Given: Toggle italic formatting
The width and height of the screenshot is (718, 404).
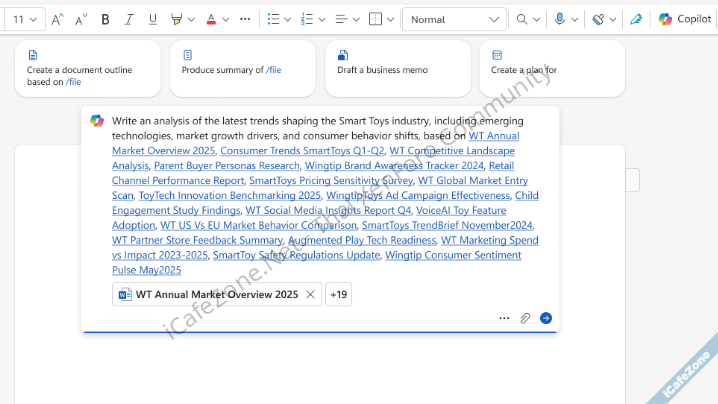Looking at the screenshot, I should [x=129, y=19].
